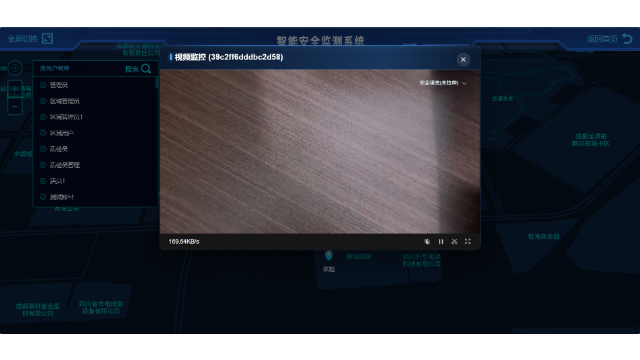
Task: Click the circle icon of the fifth user row
Action: point(43,149)
